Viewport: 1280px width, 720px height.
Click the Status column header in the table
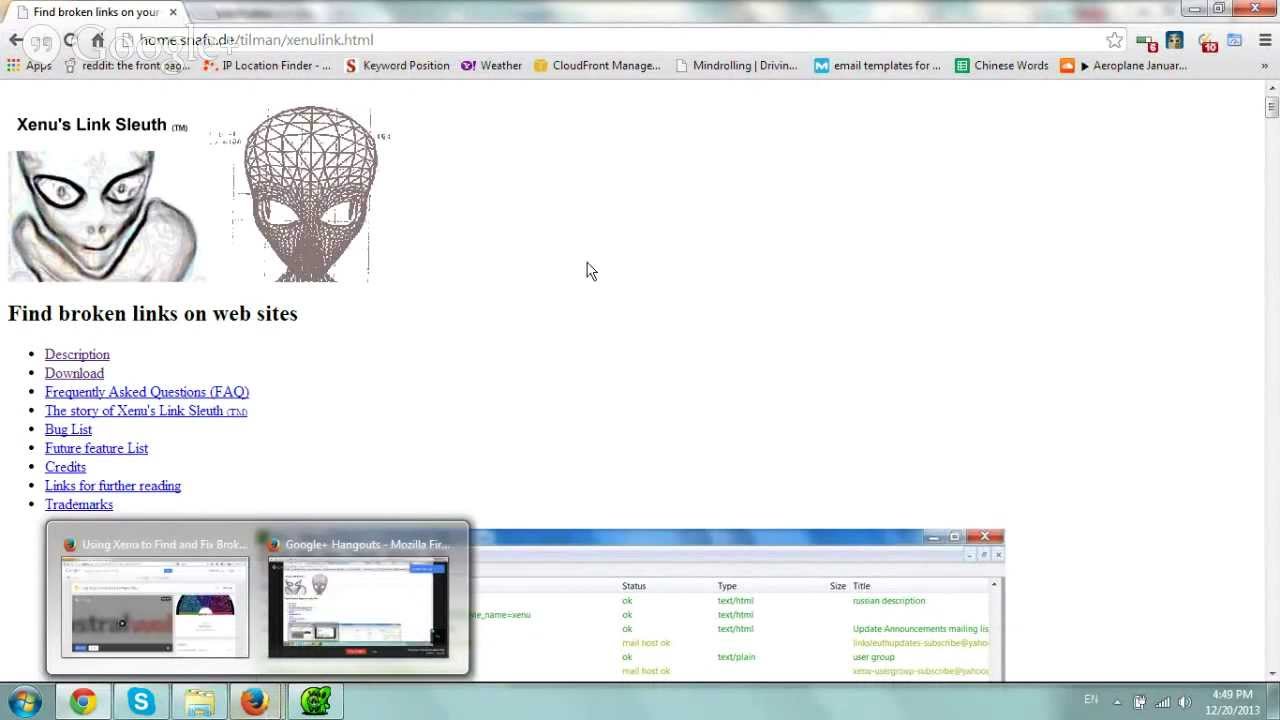tap(634, 586)
